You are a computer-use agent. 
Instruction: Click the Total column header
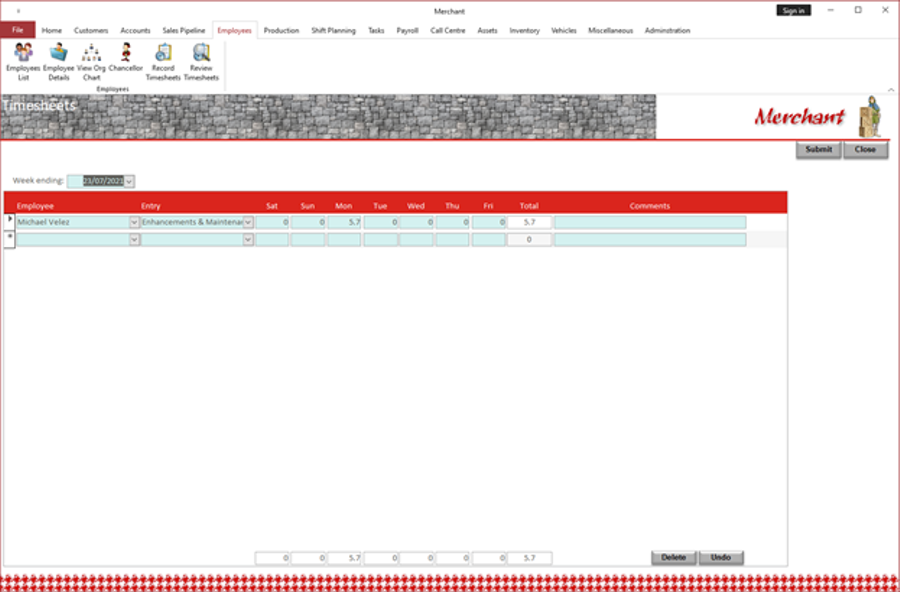(x=529, y=206)
